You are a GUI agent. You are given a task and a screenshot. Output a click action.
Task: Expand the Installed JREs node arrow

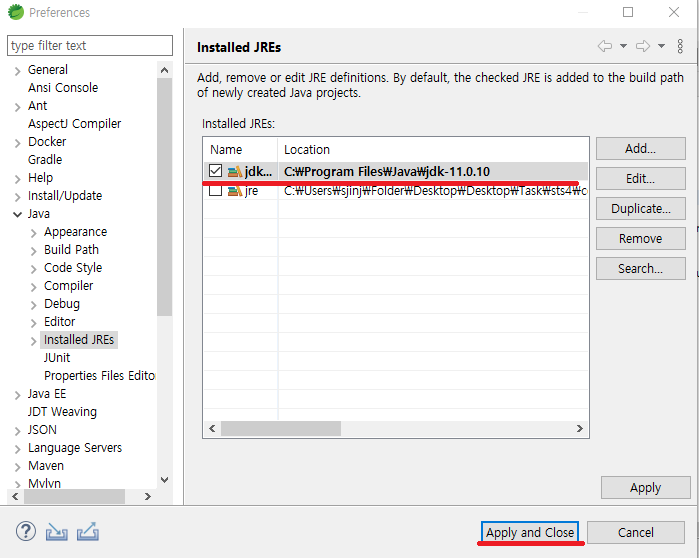pyautogui.click(x=33, y=341)
